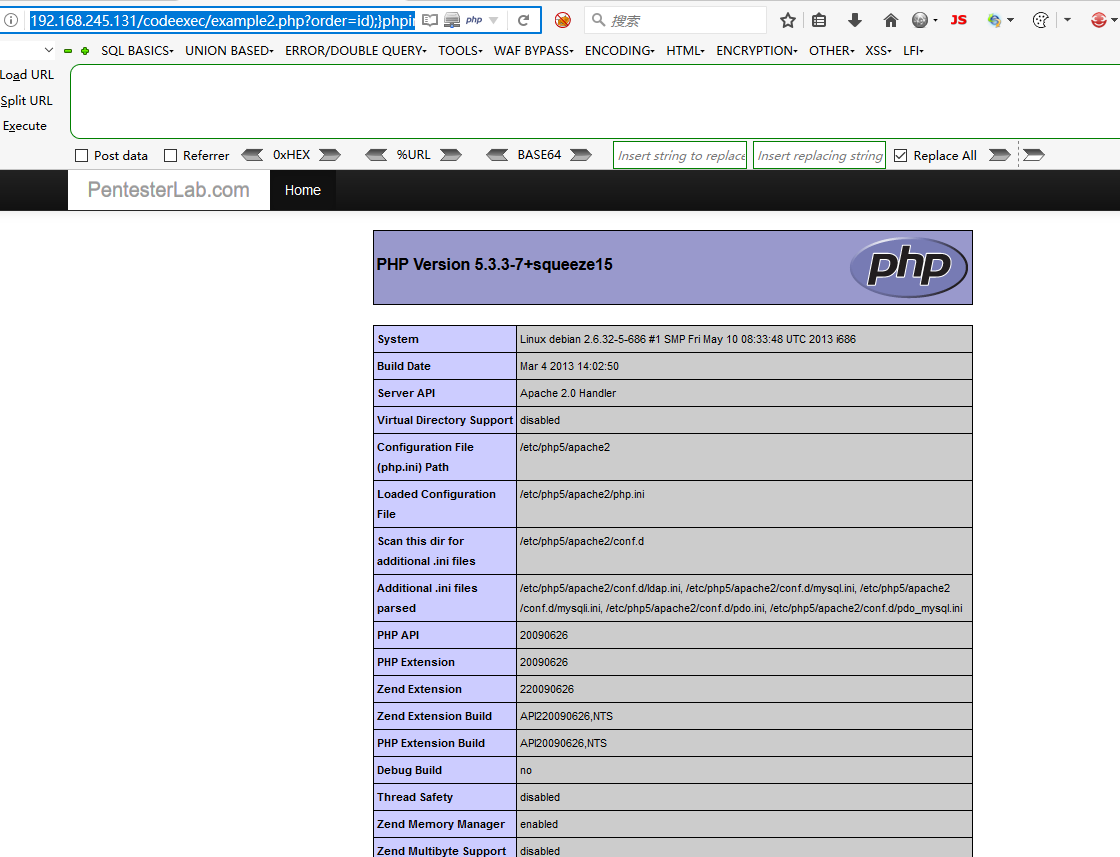
Task: Click the 0xHEX encode right arrow
Action: pyautogui.click(x=330, y=155)
